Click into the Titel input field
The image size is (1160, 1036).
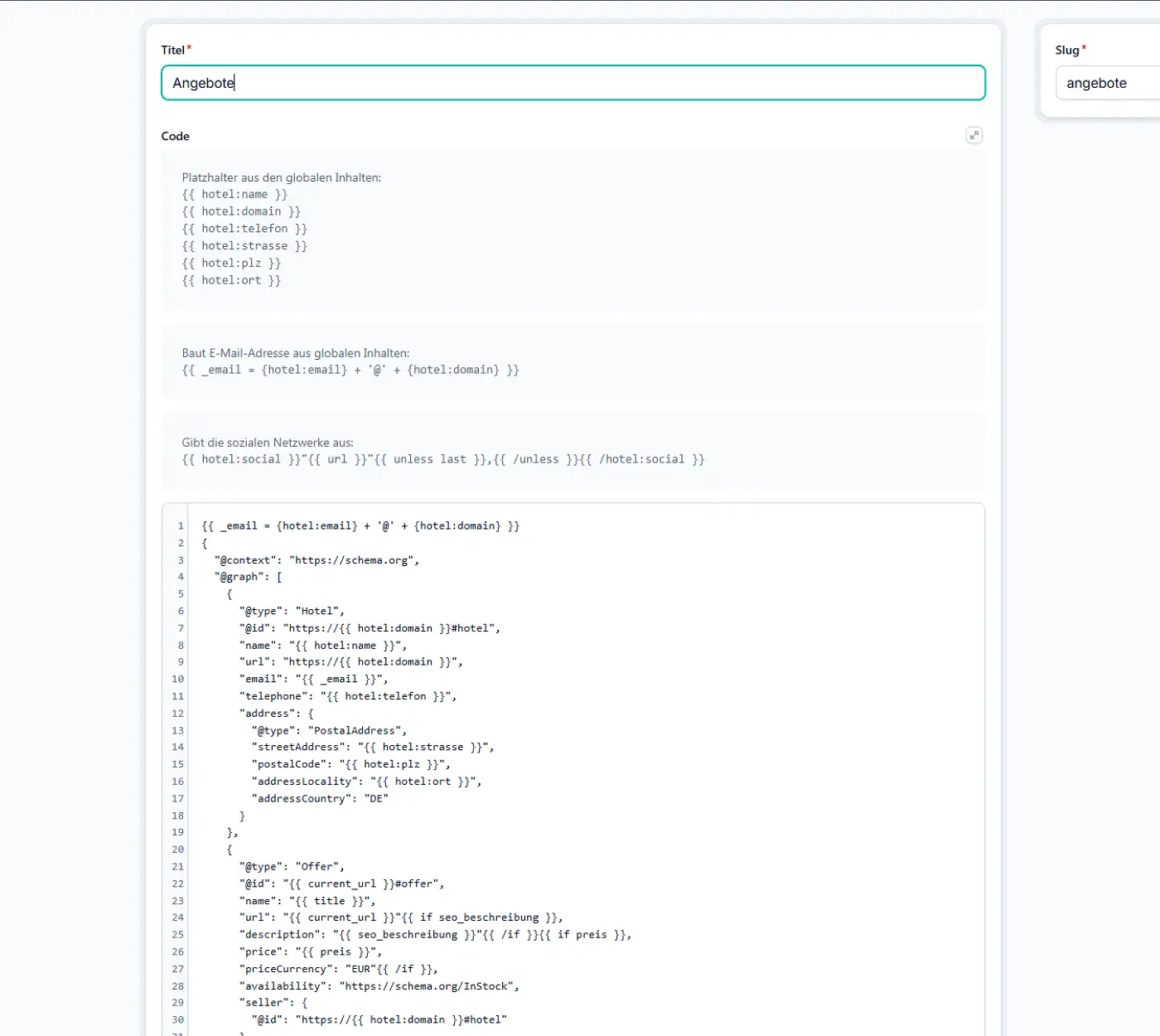572,83
